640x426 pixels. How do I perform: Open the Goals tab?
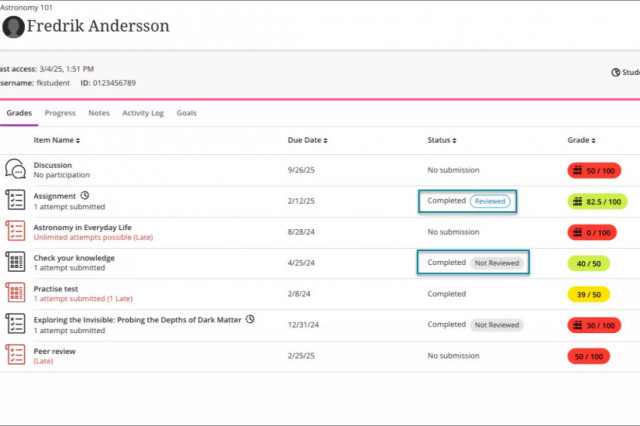(187, 113)
